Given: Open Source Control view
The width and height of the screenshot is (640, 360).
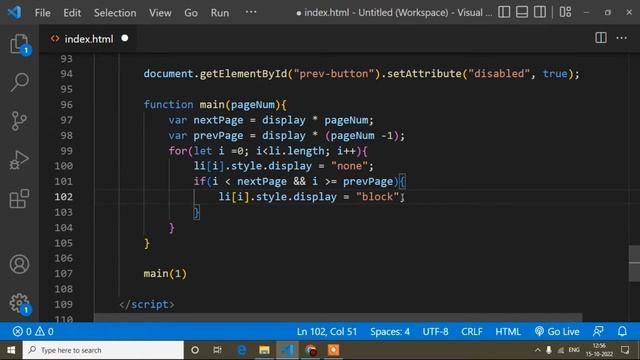Looking at the screenshot, I should (x=19, y=121).
